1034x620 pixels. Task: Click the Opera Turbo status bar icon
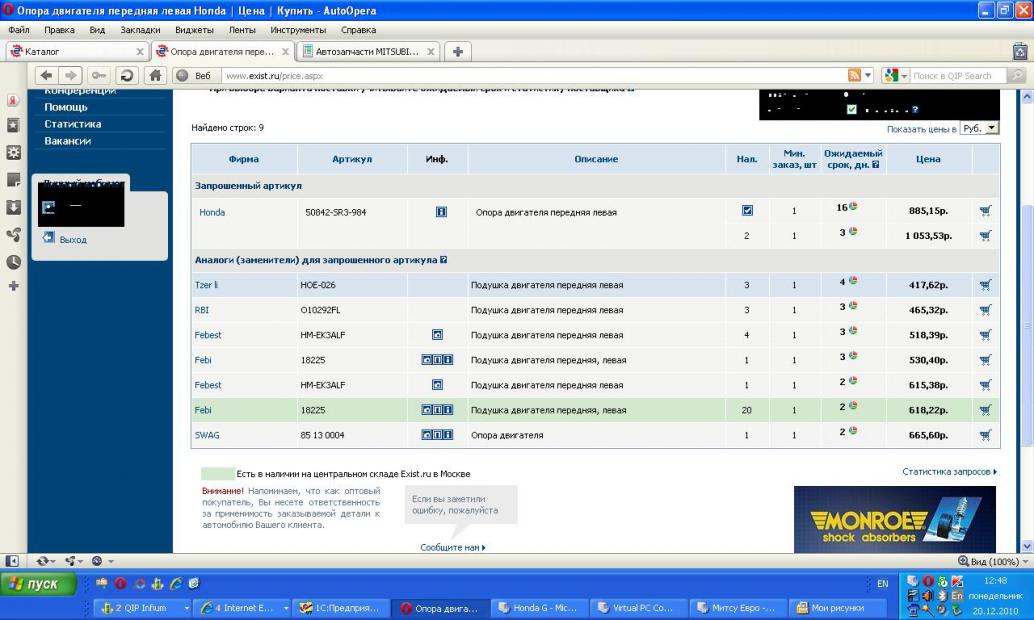(97, 561)
